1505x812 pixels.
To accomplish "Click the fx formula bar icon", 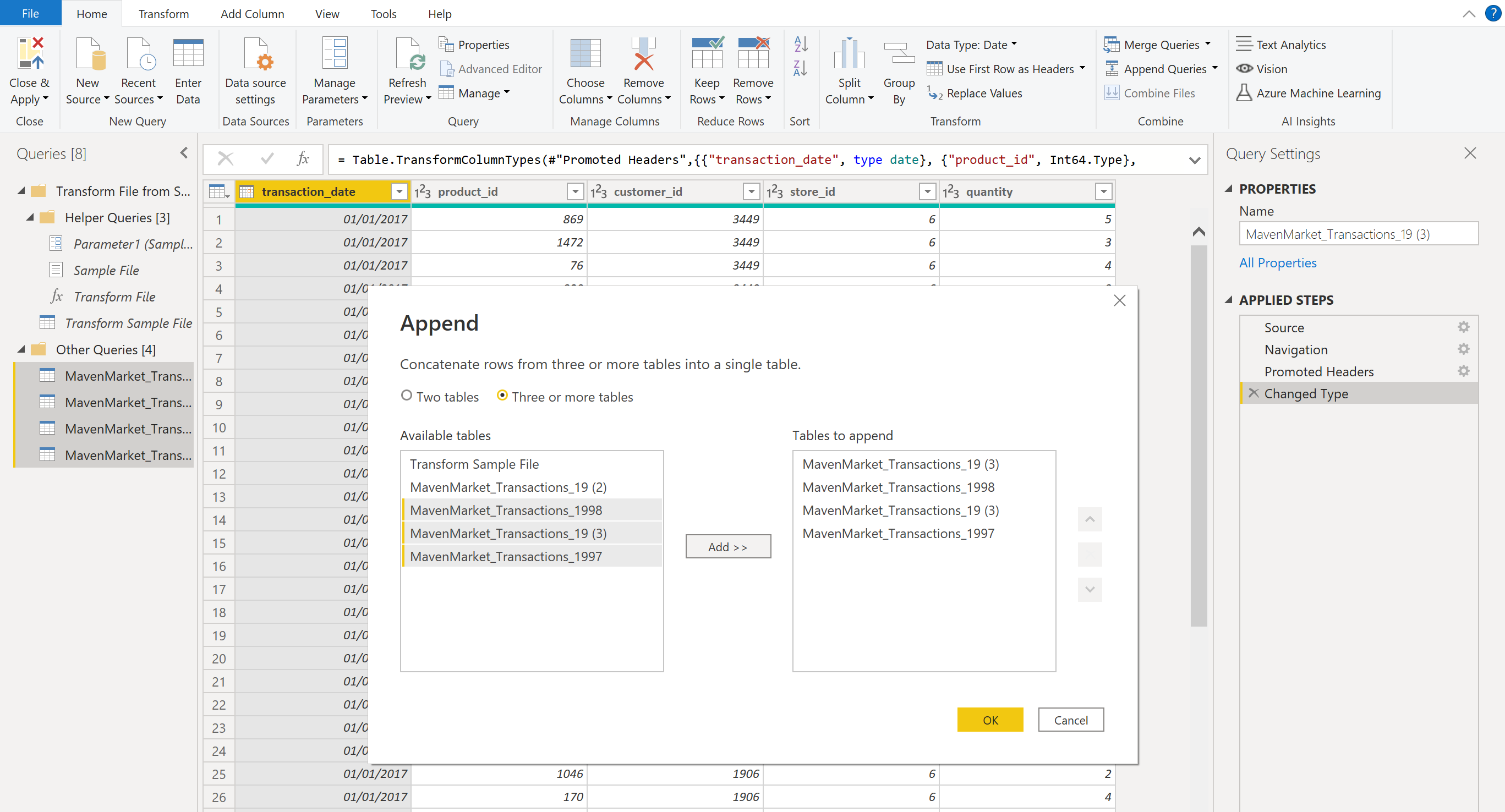I will pos(303,158).
